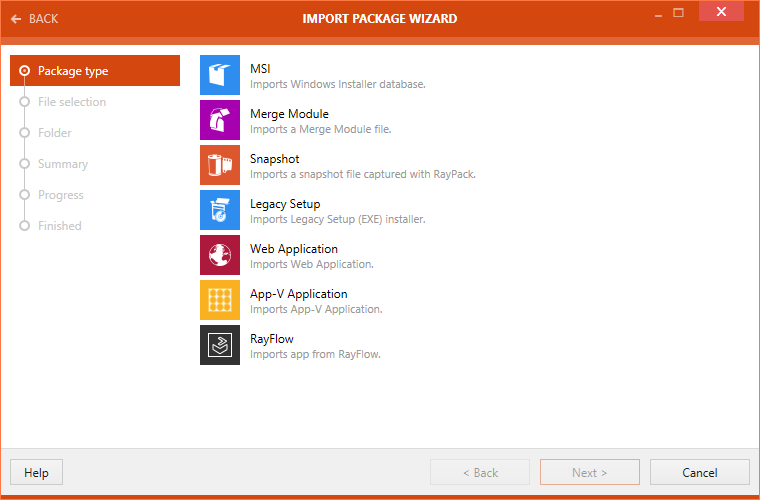Select the Merge Module icon
This screenshot has width=760, height=500.
[220, 120]
